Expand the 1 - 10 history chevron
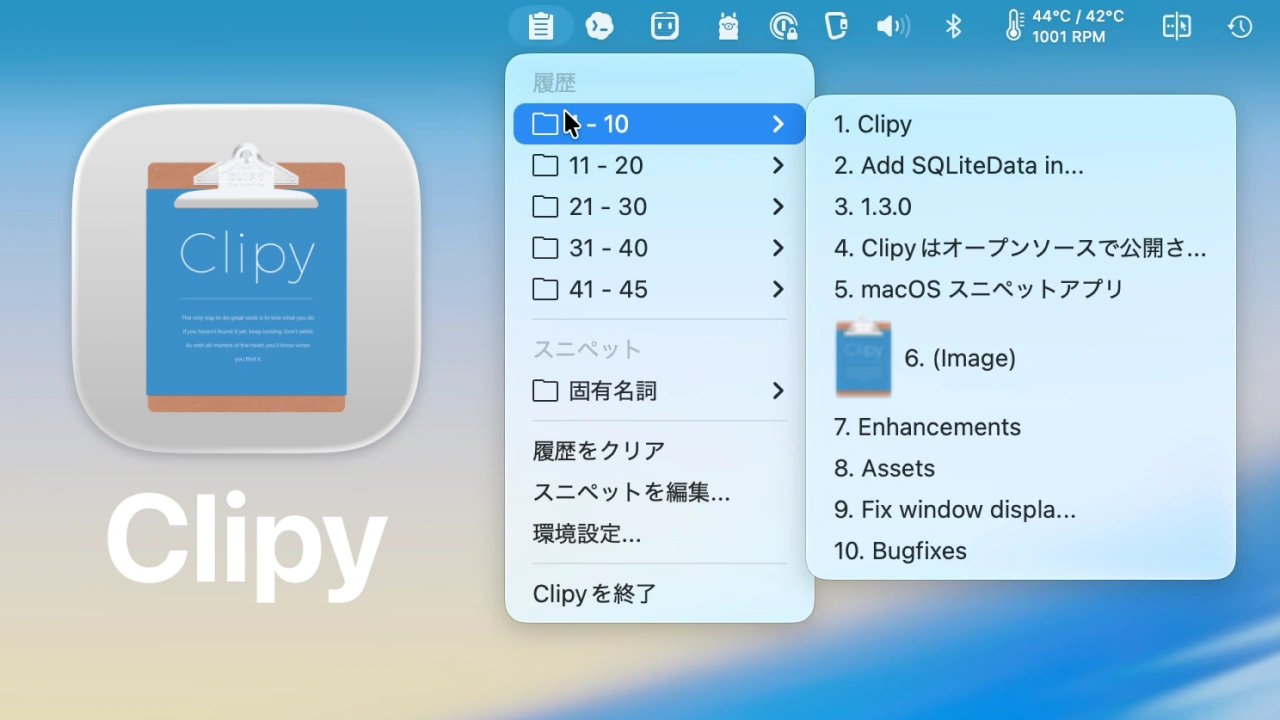 pyautogui.click(x=778, y=124)
